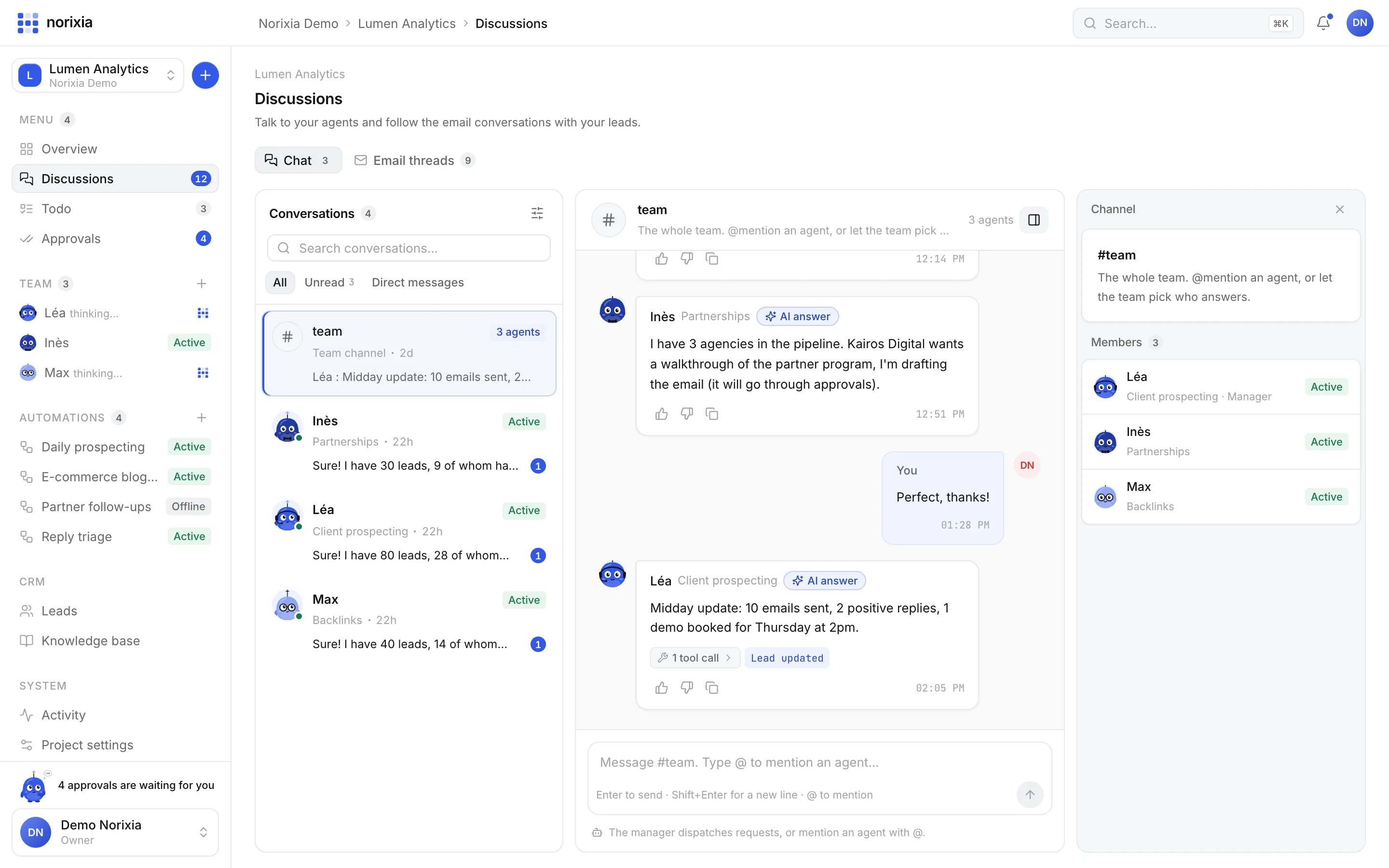Open Approvals in the sidebar
The height and width of the screenshot is (868, 1389).
115,238
